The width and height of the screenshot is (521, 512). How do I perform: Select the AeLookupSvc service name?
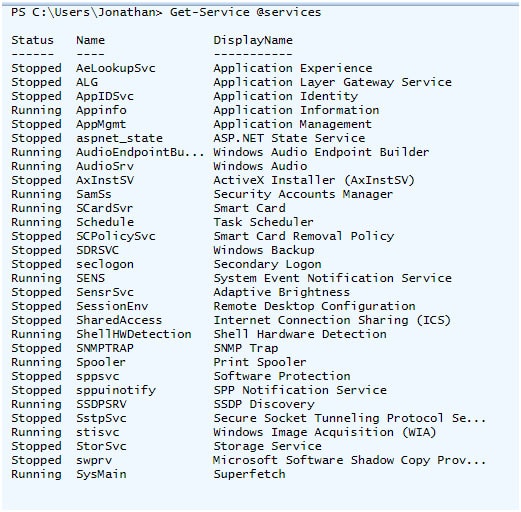(x=116, y=68)
